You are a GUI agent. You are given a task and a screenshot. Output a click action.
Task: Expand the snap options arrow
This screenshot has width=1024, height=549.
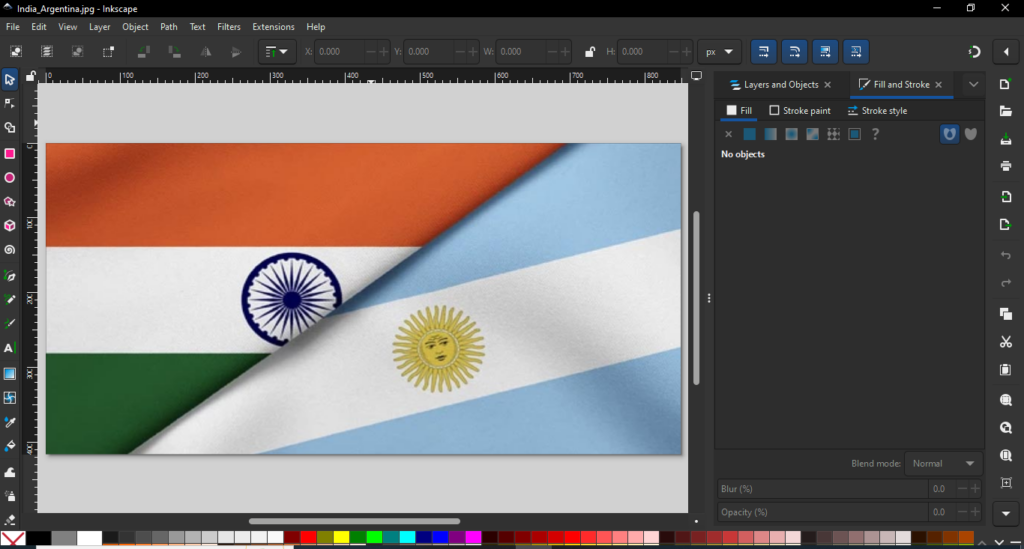tap(1006, 52)
